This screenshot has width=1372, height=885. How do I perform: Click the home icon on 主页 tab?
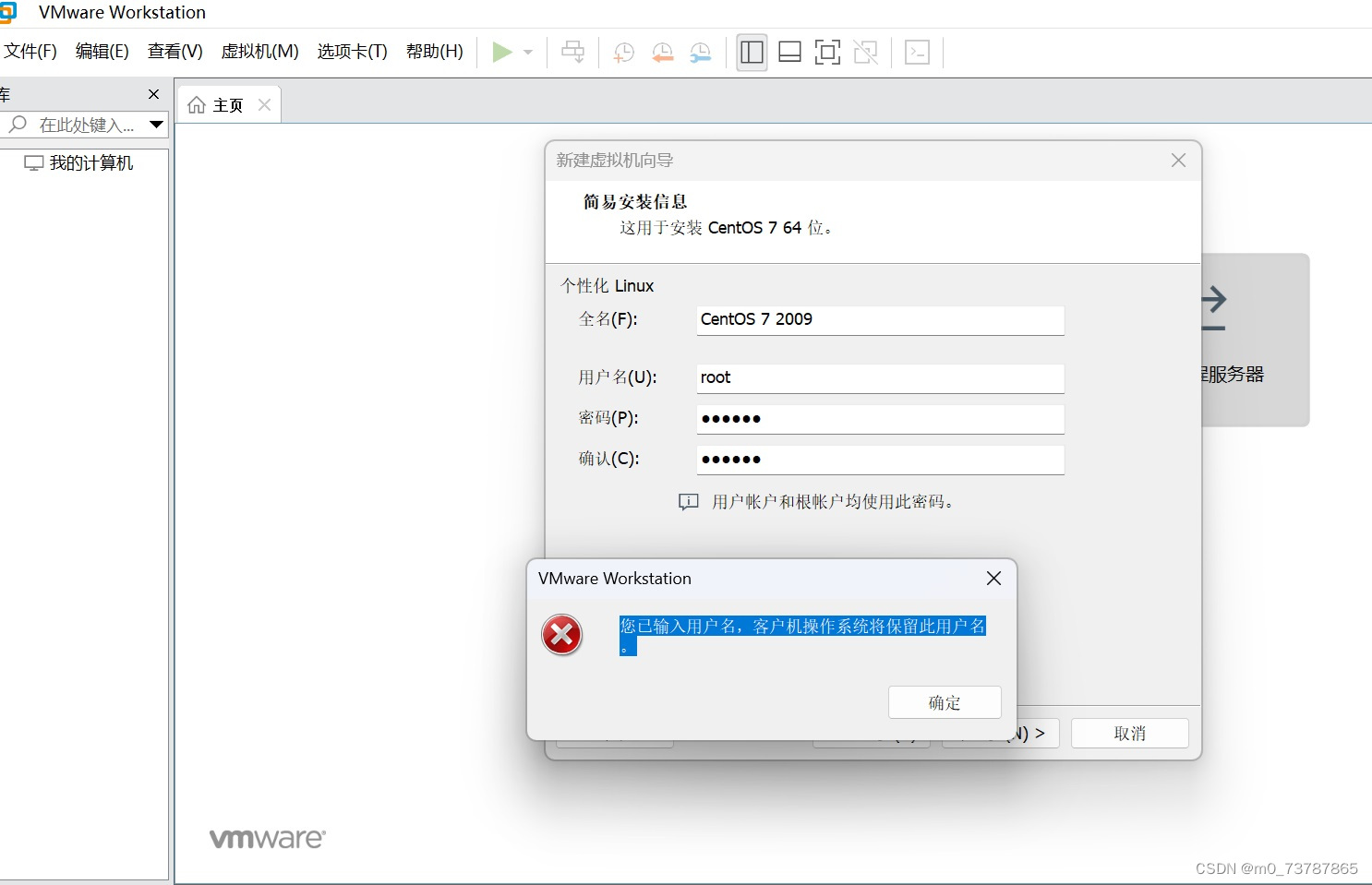tap(197, 105)
